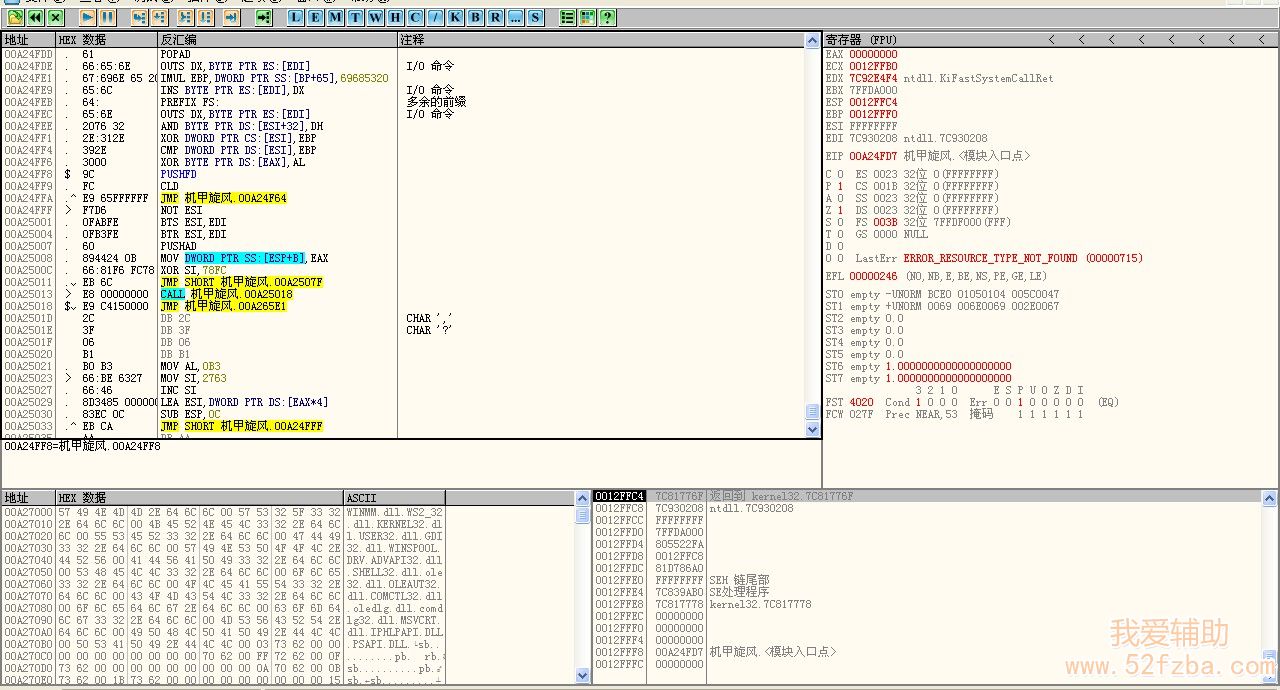1280x690 pixels.
Task: Click FST status word value 4020
Action: pos(860,402)
